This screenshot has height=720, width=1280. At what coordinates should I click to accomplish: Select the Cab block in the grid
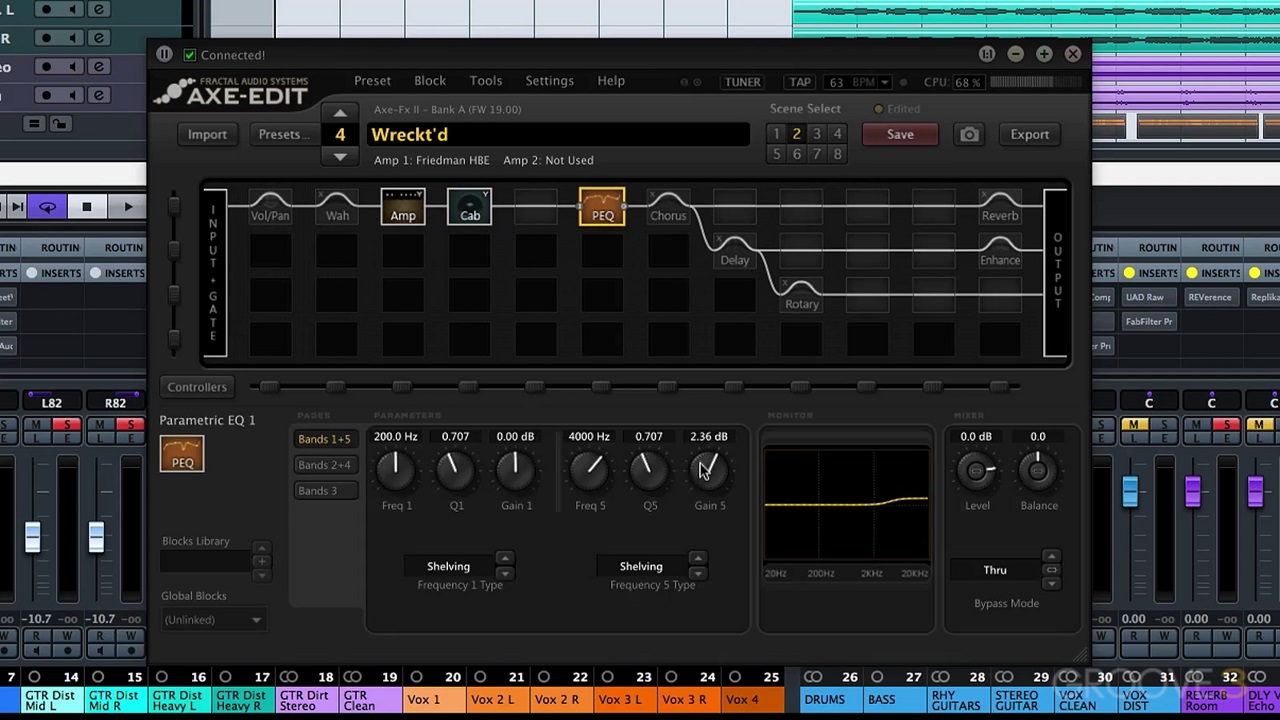(469, 206)
